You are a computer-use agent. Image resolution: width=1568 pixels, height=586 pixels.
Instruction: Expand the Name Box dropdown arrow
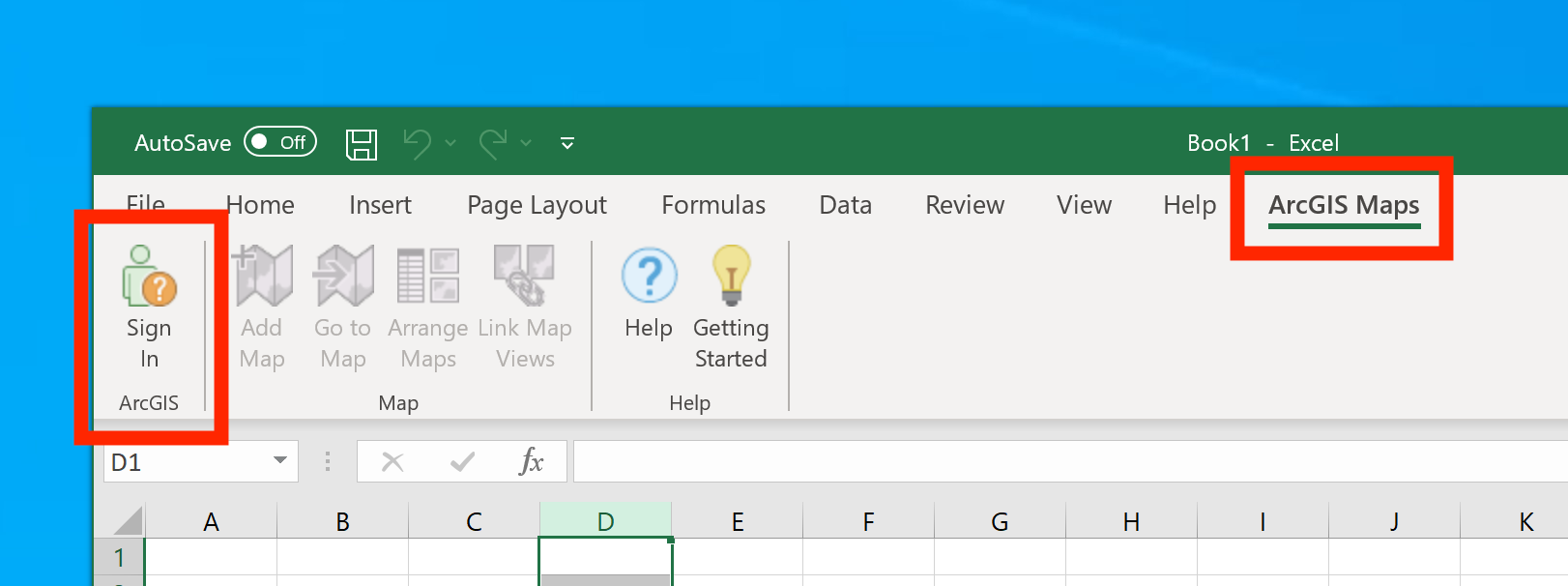pos(280,460)
